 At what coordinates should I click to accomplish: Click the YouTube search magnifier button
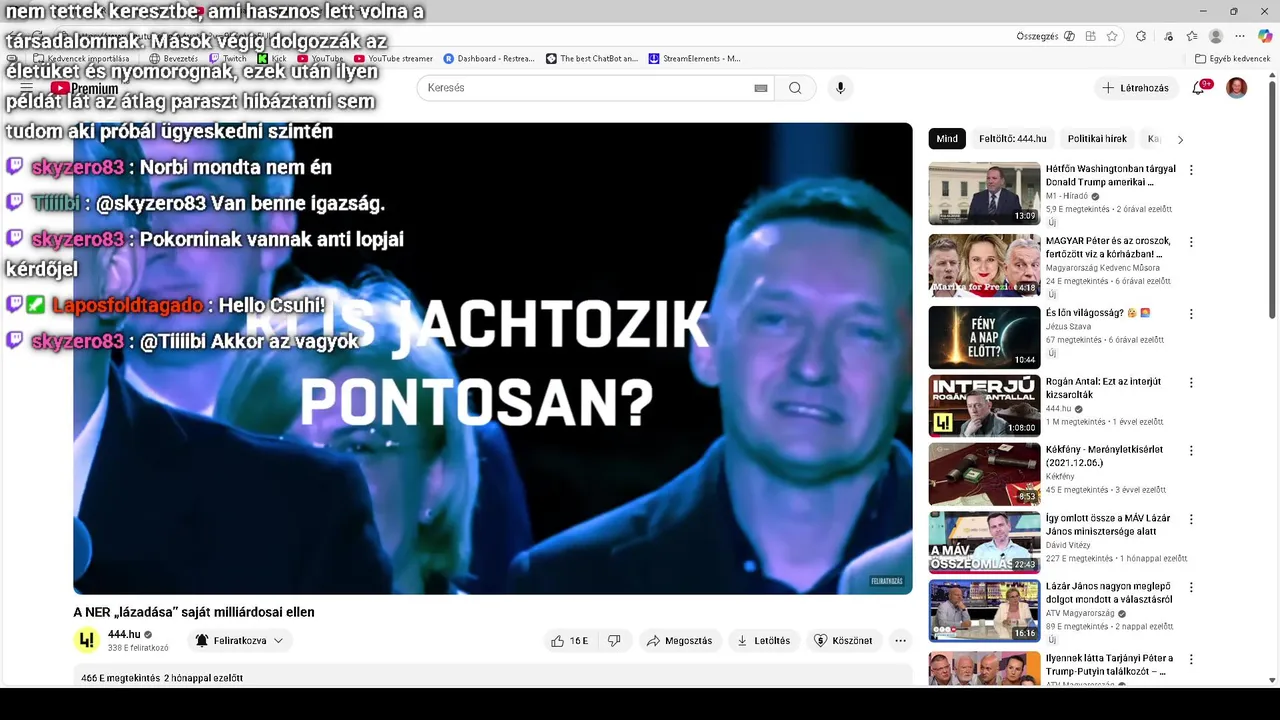pos(795,88)
